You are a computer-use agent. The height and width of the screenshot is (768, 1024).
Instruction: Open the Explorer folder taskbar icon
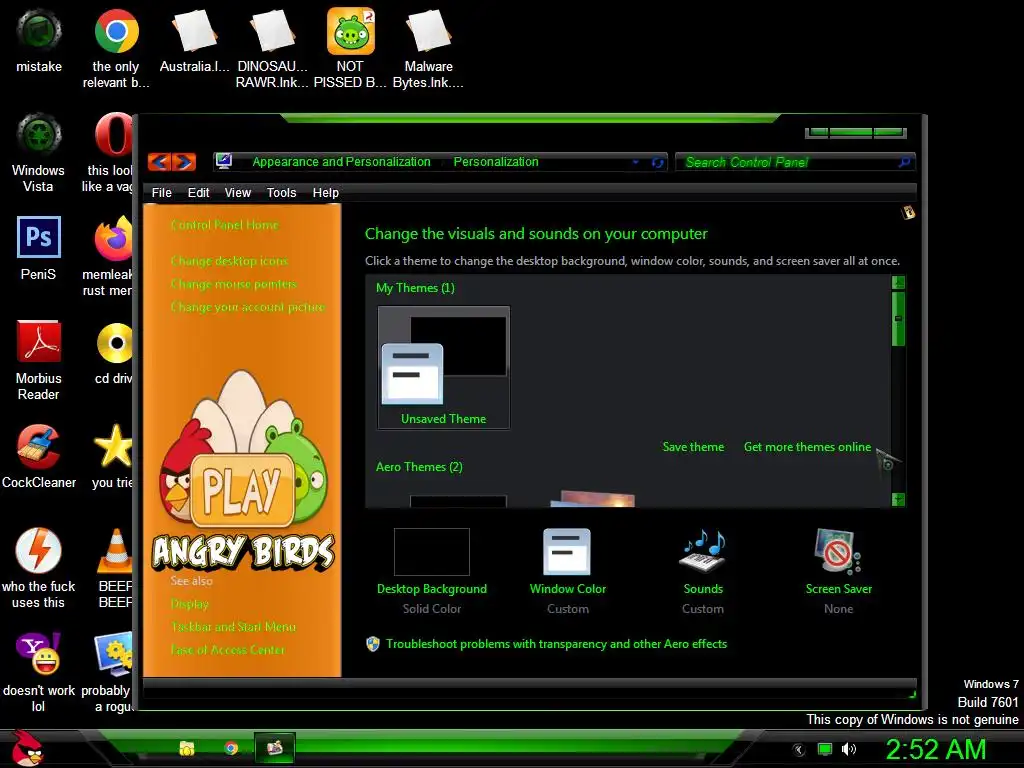(187, 748)
